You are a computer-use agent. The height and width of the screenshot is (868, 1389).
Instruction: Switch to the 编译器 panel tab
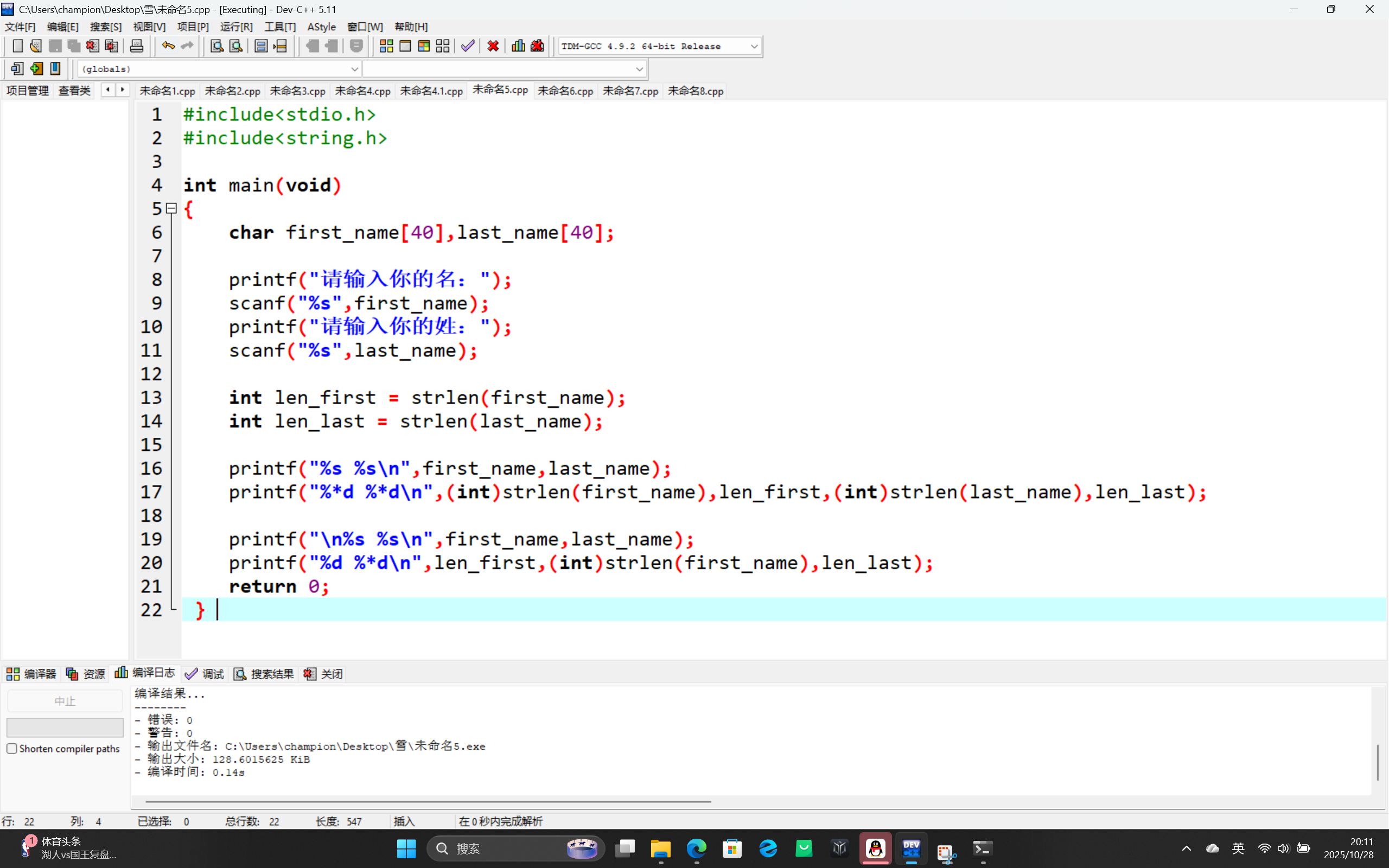(31, 673)
